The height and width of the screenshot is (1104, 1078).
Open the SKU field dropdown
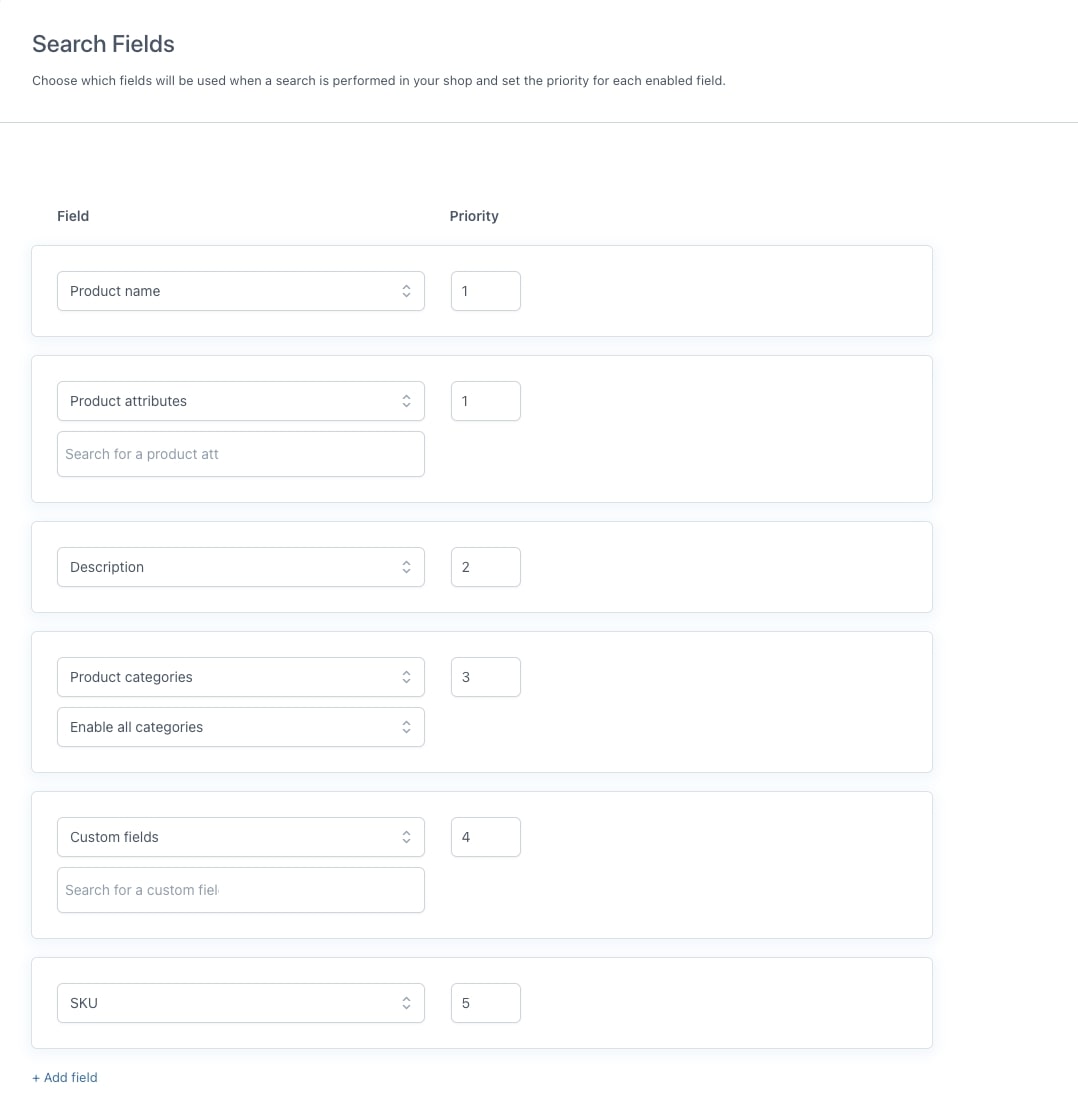point(240,1003)
